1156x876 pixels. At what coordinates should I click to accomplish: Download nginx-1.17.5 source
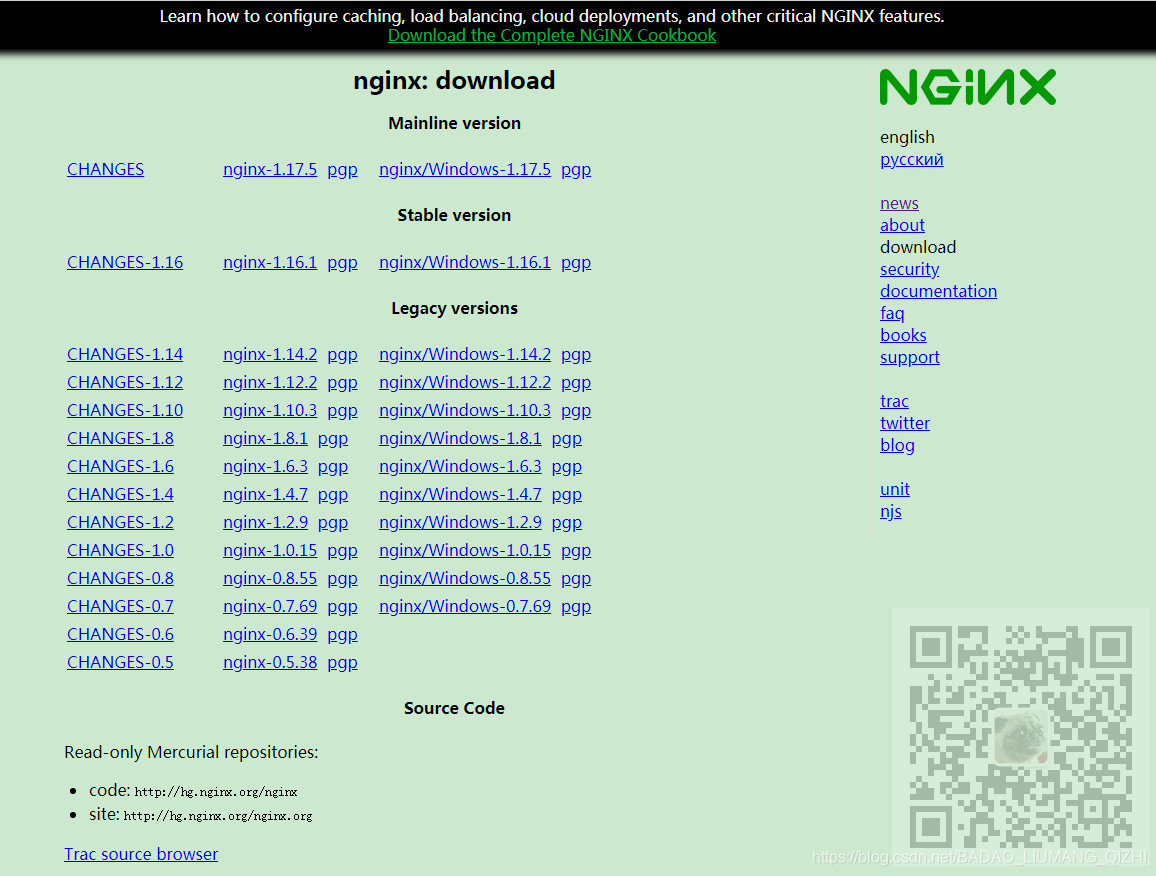pos(270,170)
